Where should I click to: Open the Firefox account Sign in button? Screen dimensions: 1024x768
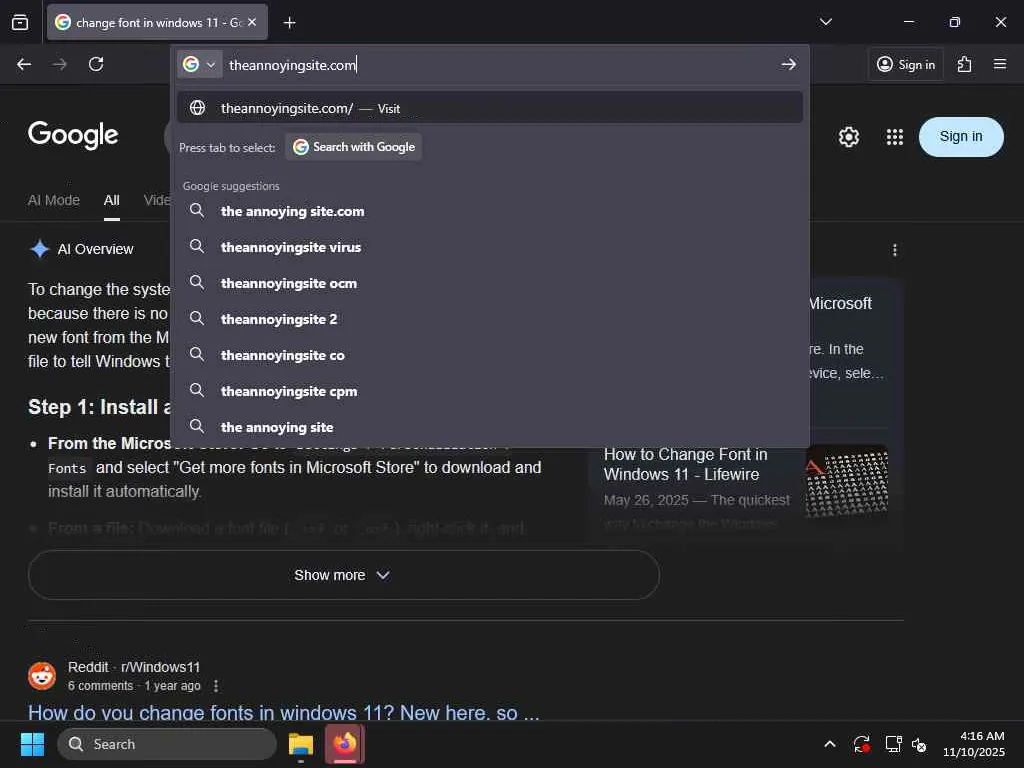click(906, 64)
